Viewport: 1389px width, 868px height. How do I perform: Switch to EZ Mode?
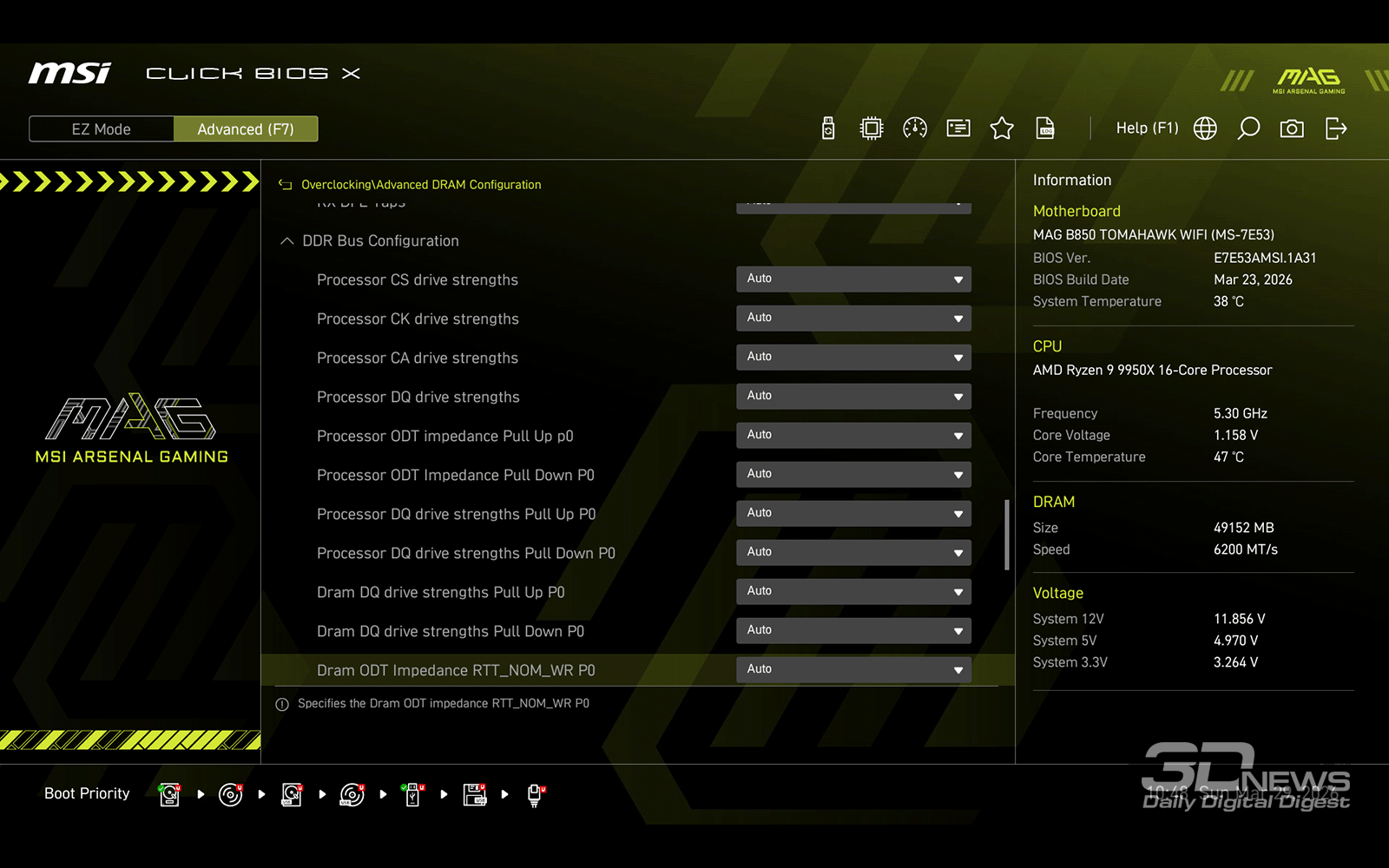(x=102, y=129)
